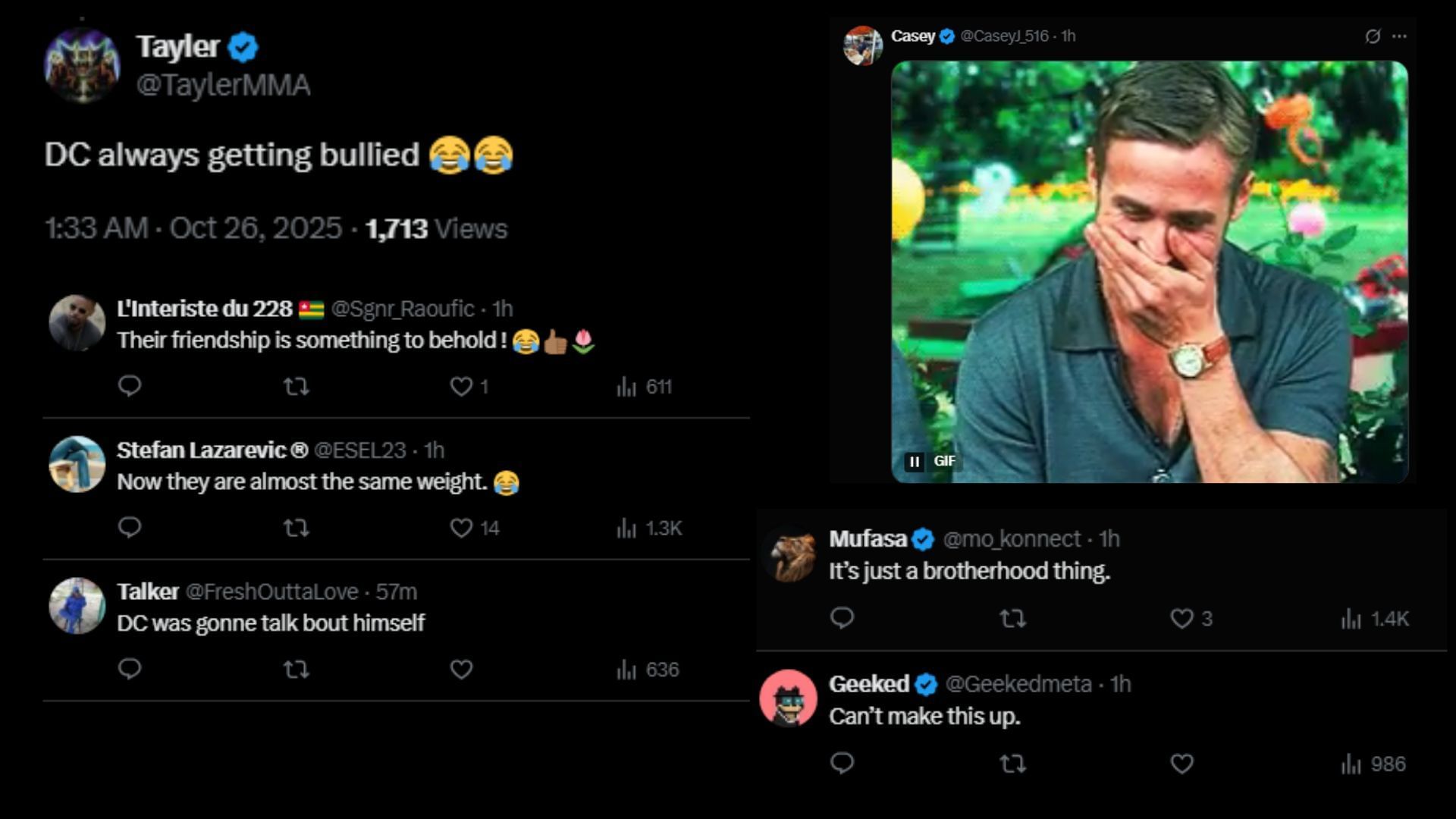Like Stefan Lazarevic's reply
This screenshot has height=819, width=1456.
(461, 528)
